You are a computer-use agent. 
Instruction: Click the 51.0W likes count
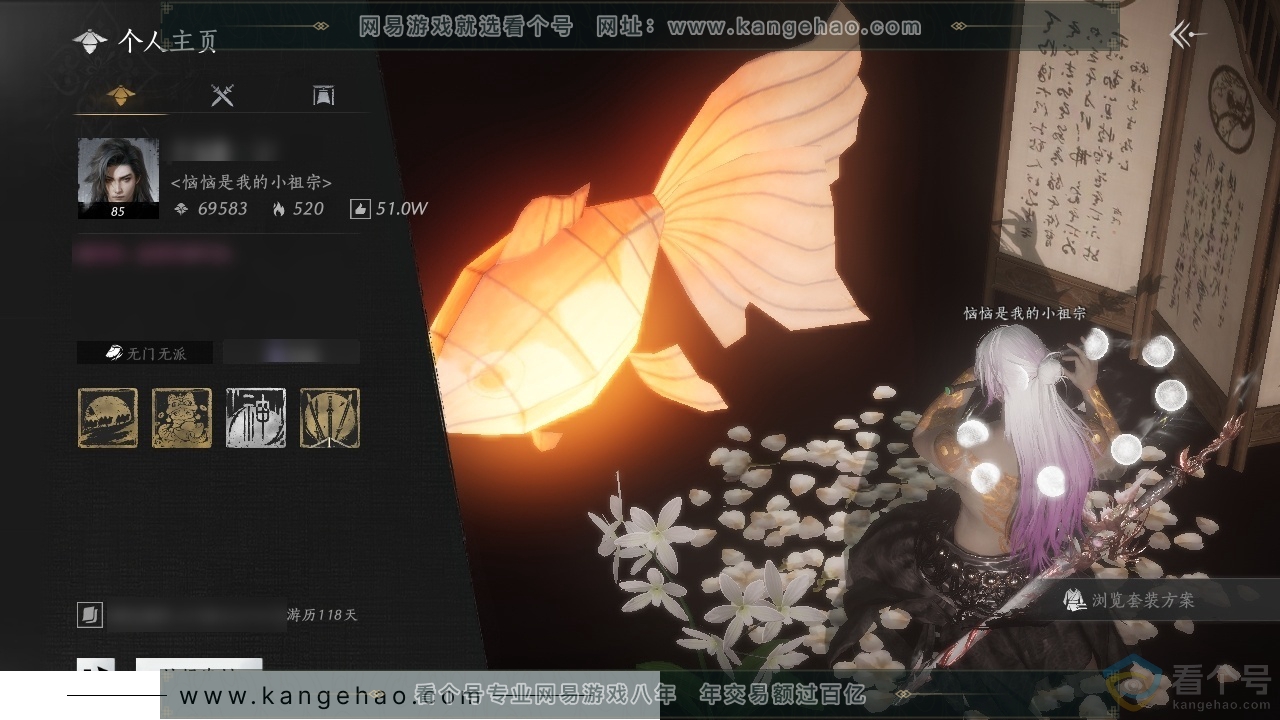point(402,209)
